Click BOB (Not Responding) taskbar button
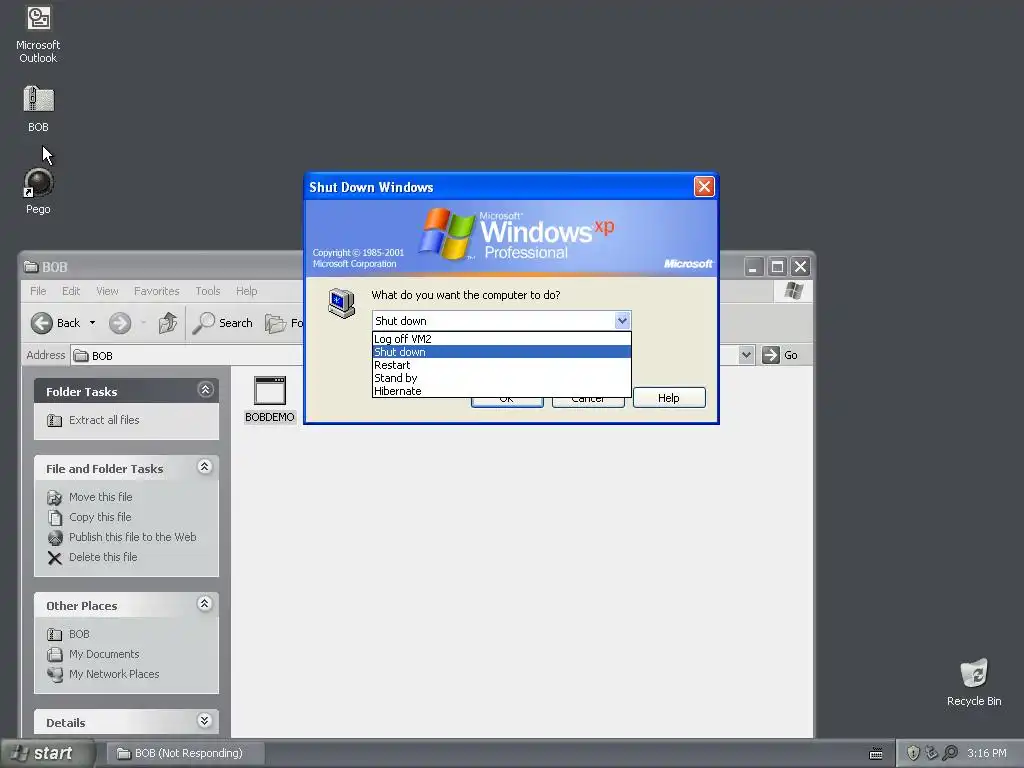1024x768 pixels. coord(184,753)
